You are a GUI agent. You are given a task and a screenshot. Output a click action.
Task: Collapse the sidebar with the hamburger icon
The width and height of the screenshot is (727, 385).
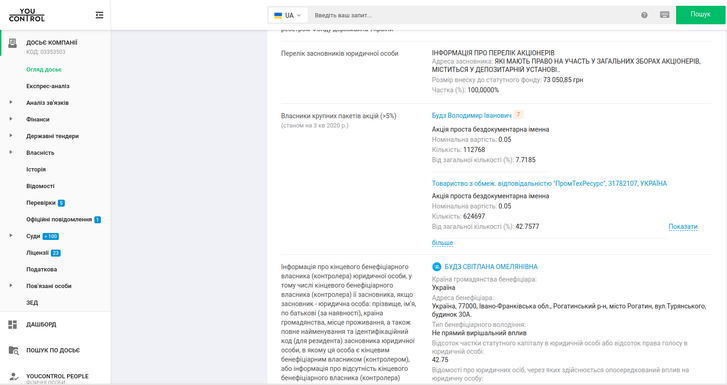99,15
